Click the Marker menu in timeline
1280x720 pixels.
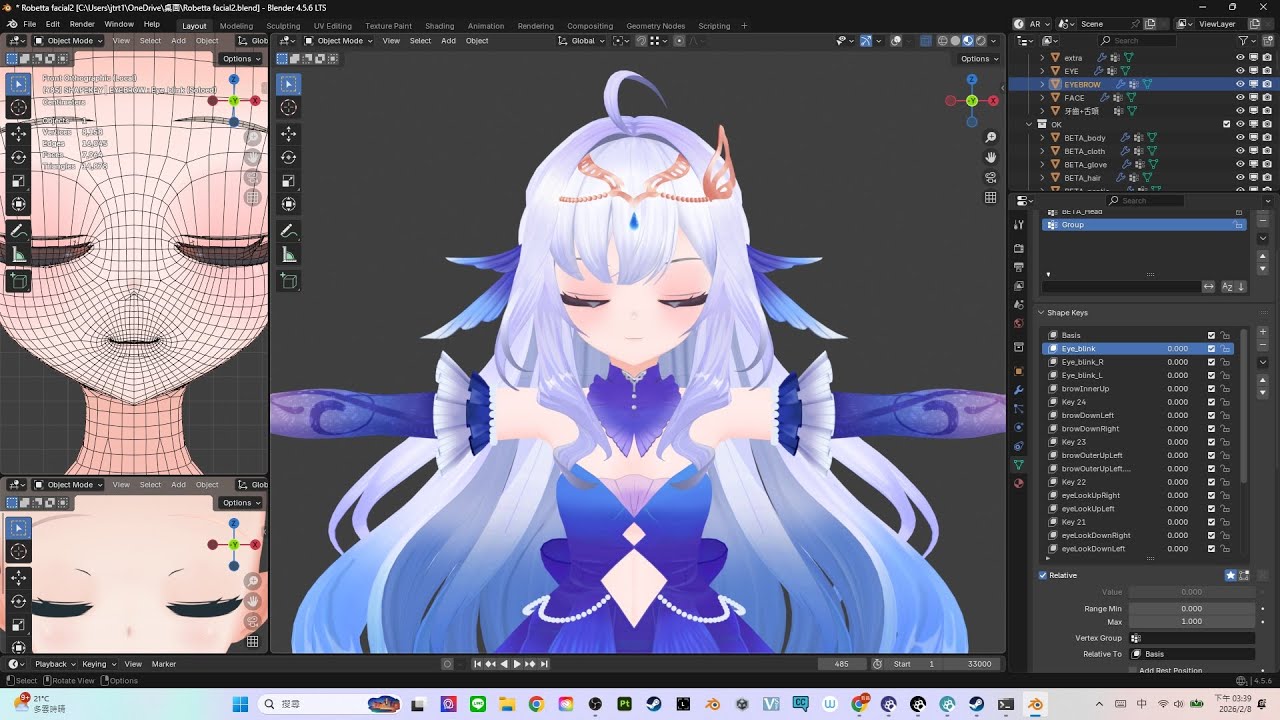(x=164, y=664)
